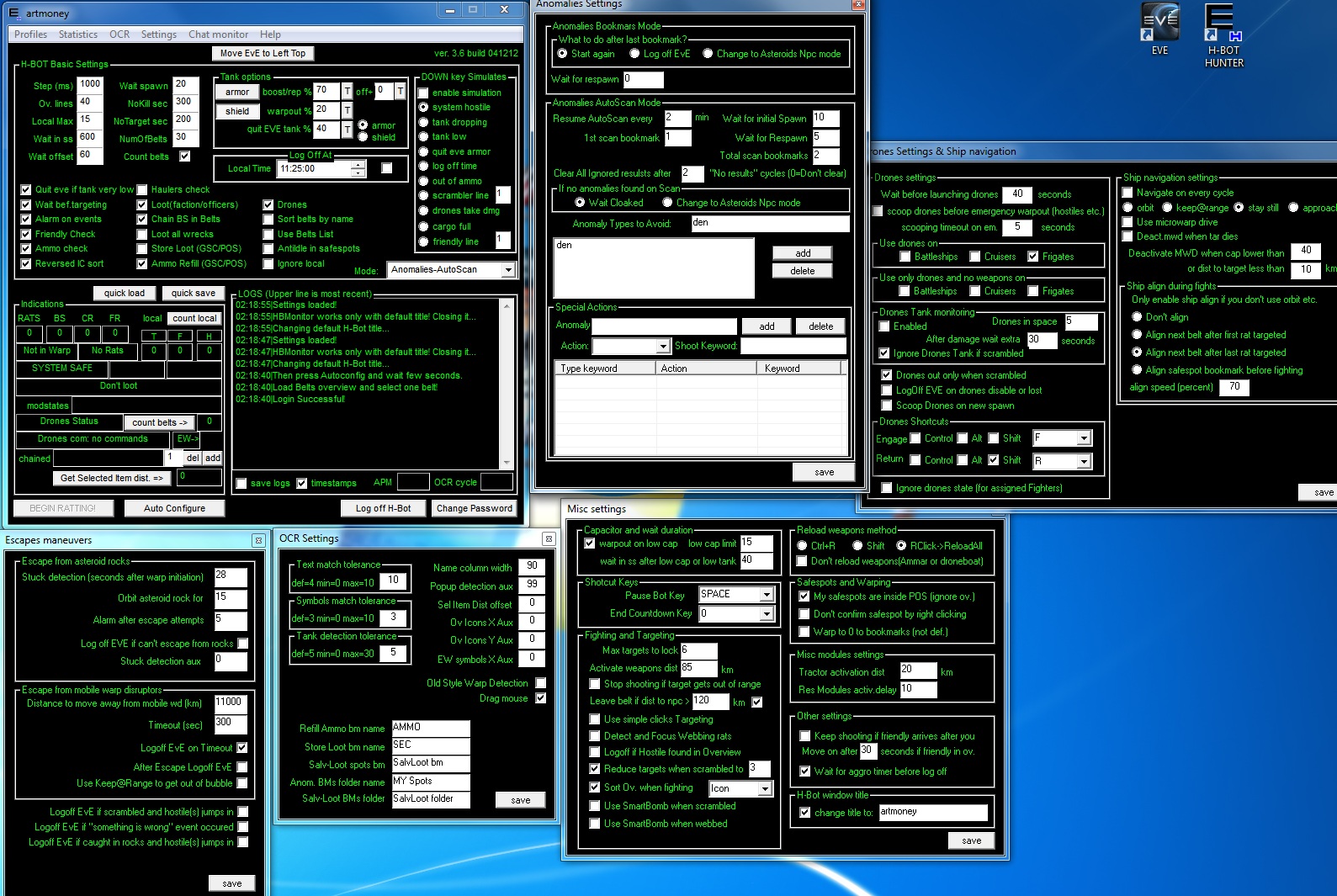Toggle the Drones checkbox

tap(268, 204)
